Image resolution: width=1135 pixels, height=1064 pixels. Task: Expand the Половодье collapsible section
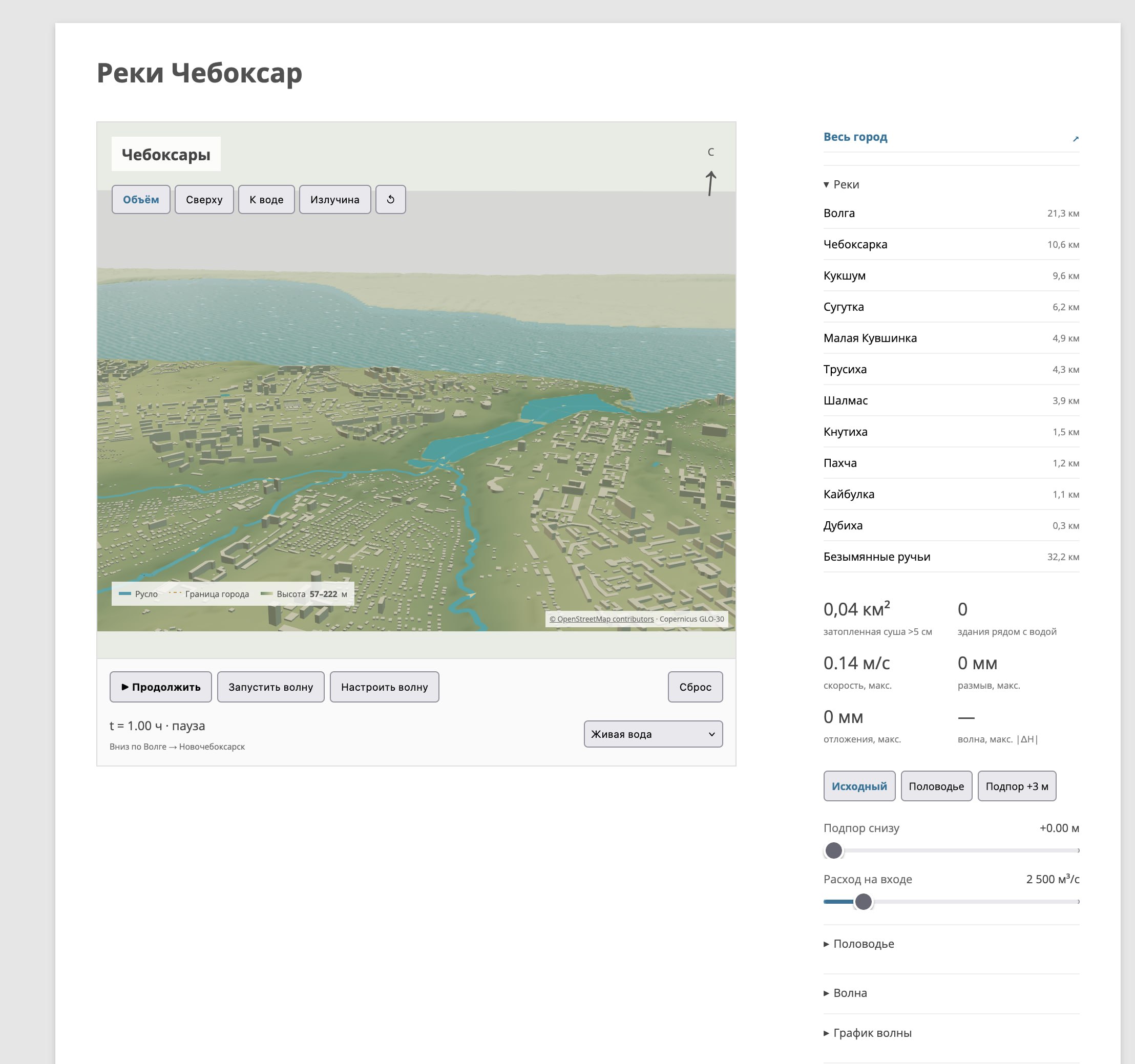point(858,944)
